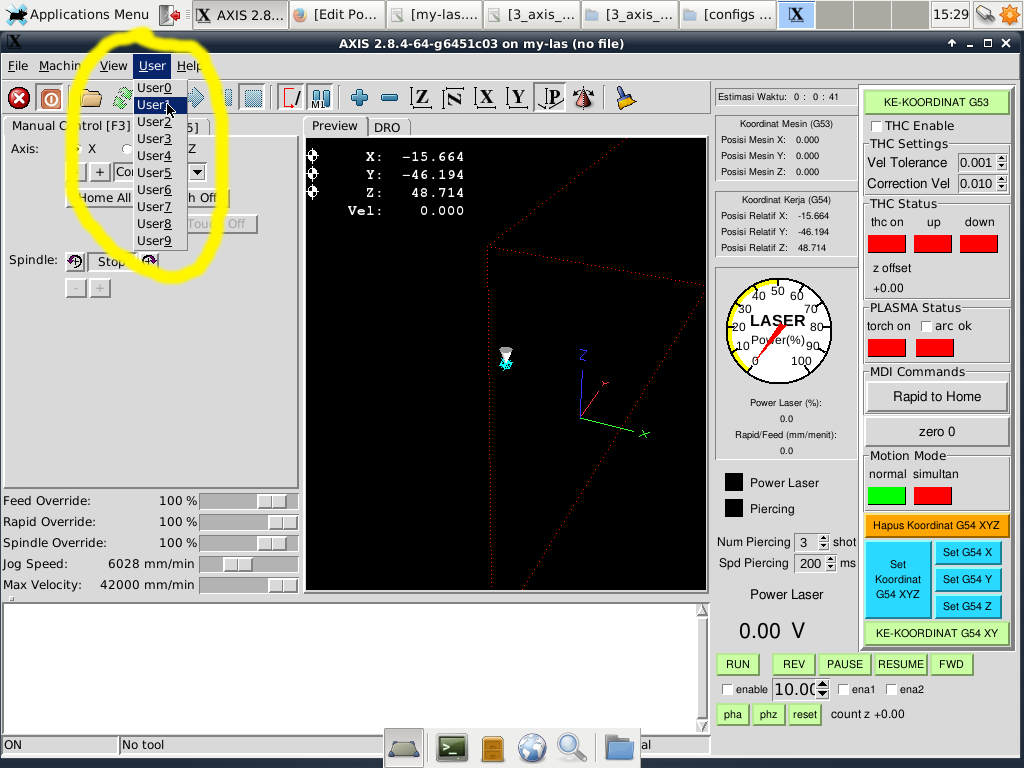The image size is (1024, 768).
Task: Click the Hapus Koordinat G54 XYZ button
Action: 937,525
